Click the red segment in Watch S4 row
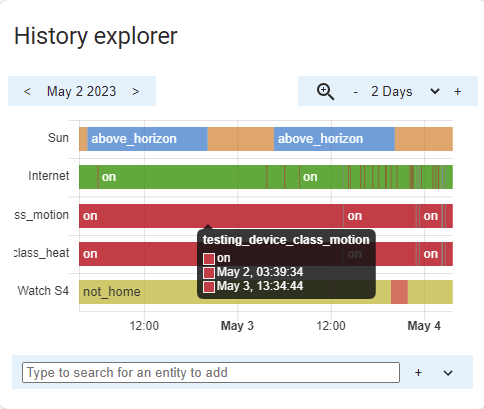Image resolution: width=484 pixels, height=409 pixels. pyautogui.click(x=399, y=292)
